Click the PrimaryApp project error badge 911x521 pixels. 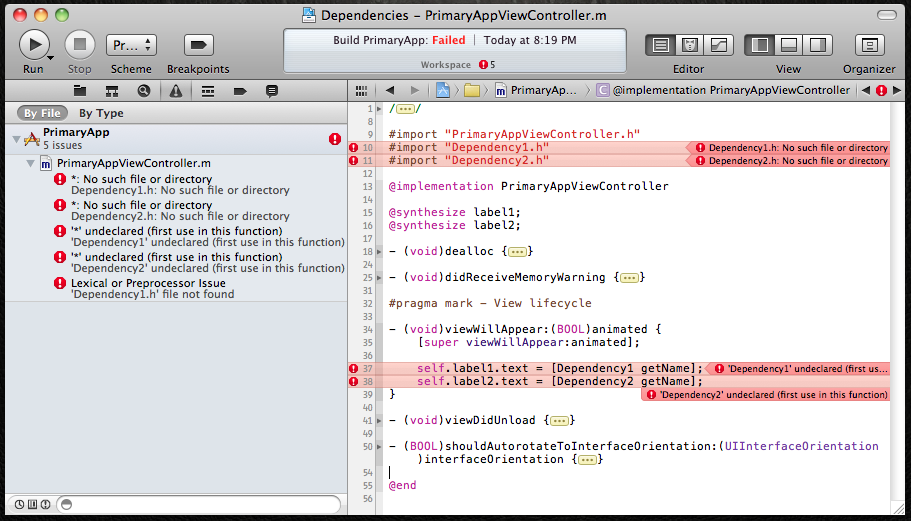pyautogui.click(x=335, y=139)
